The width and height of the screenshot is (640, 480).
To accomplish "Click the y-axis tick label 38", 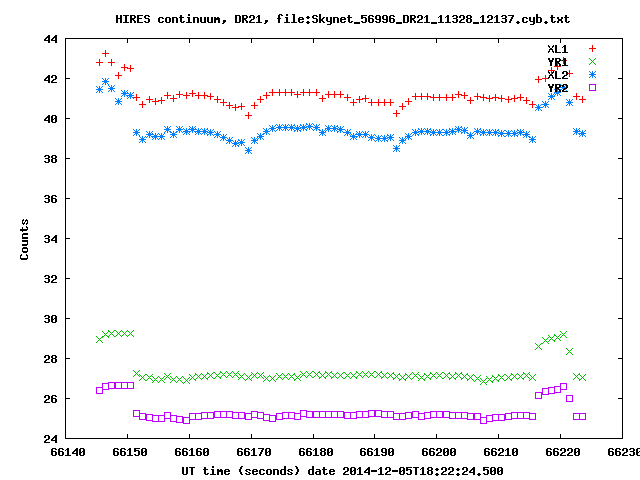I will point(51,159).
